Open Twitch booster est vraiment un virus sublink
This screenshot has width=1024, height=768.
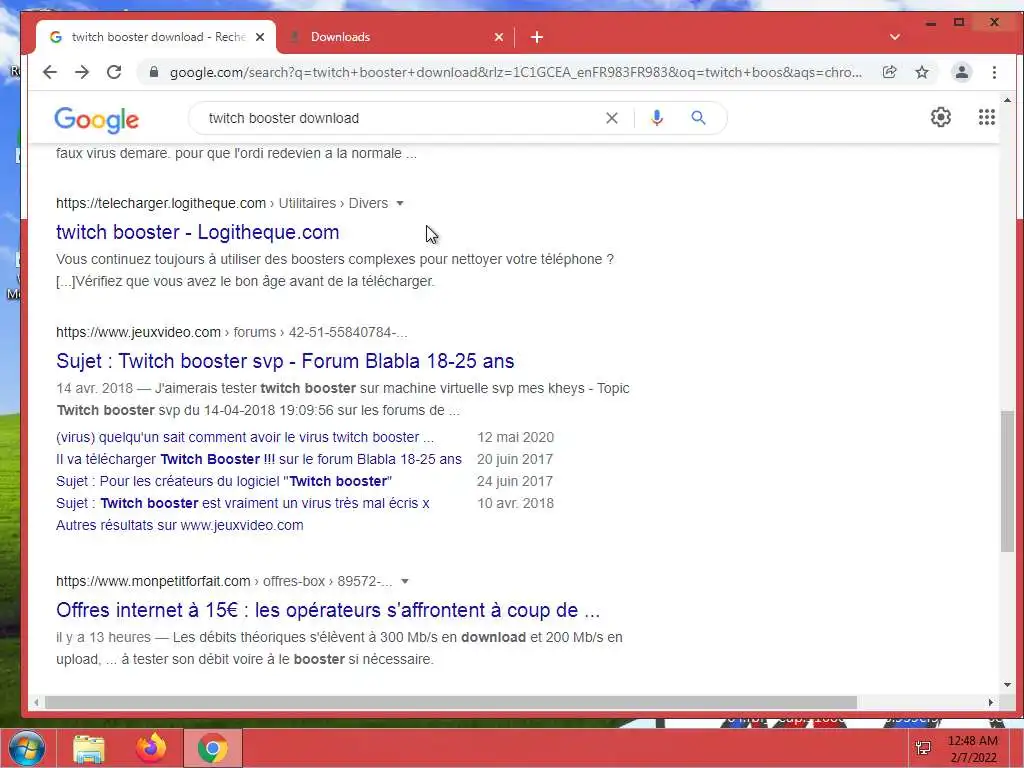tap(243, 504)
